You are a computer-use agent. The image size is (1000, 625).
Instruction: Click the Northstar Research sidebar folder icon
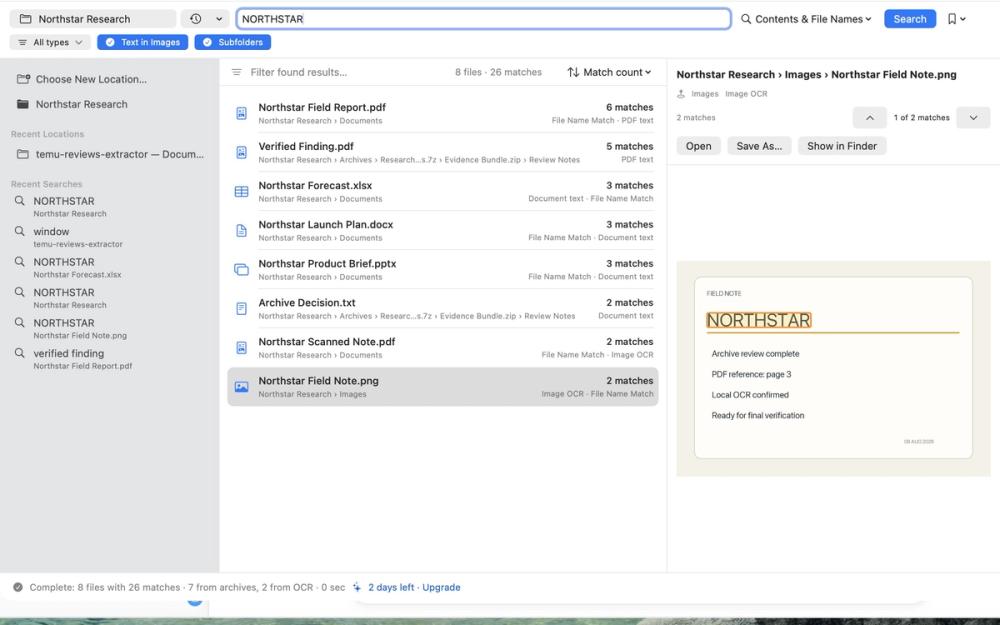pyautogui.click(x=23, y=104)
